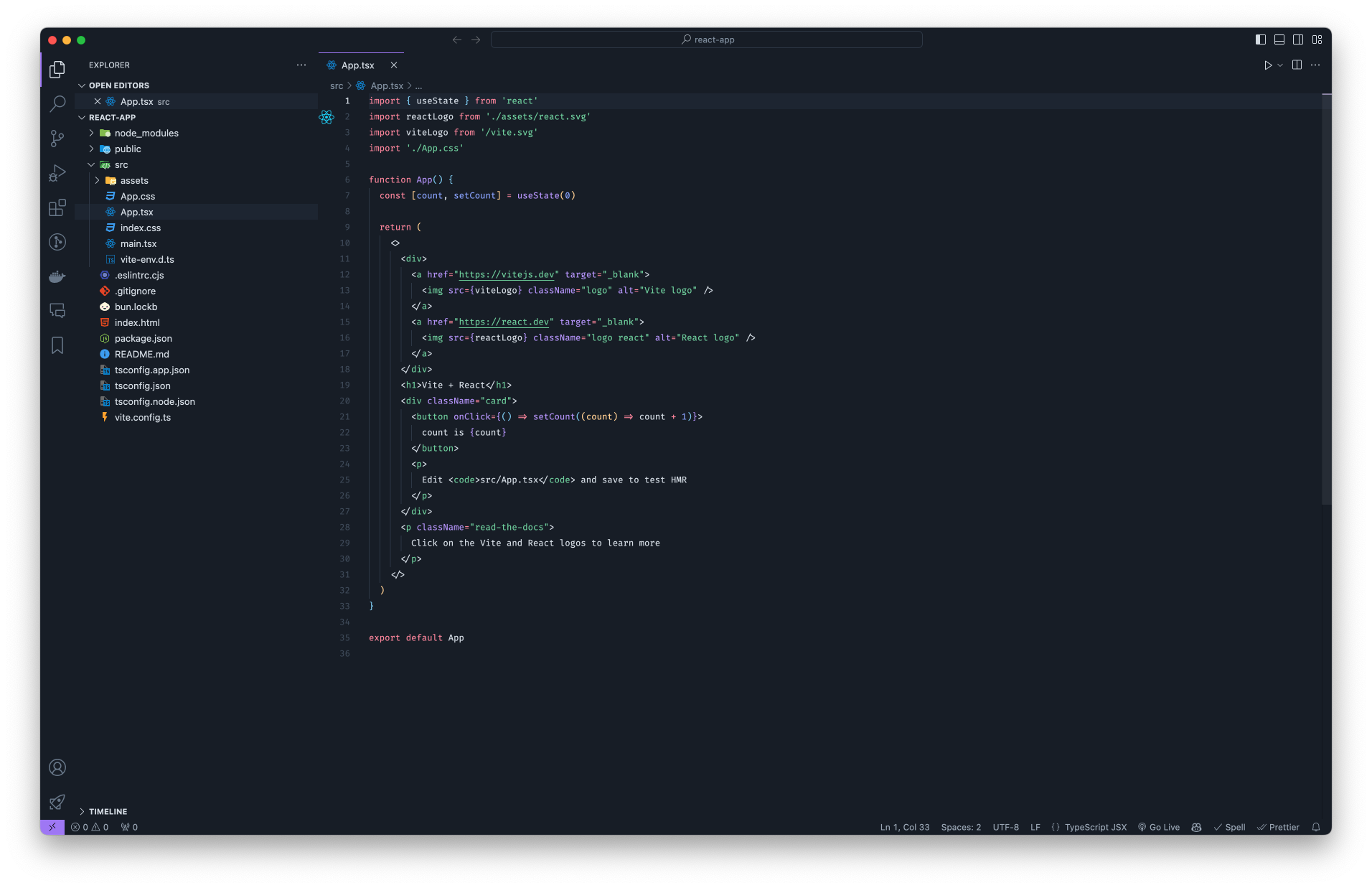Click the react-app command center search field
Viewport: 1372px width, 888px height.
click(x=707, y=39)
